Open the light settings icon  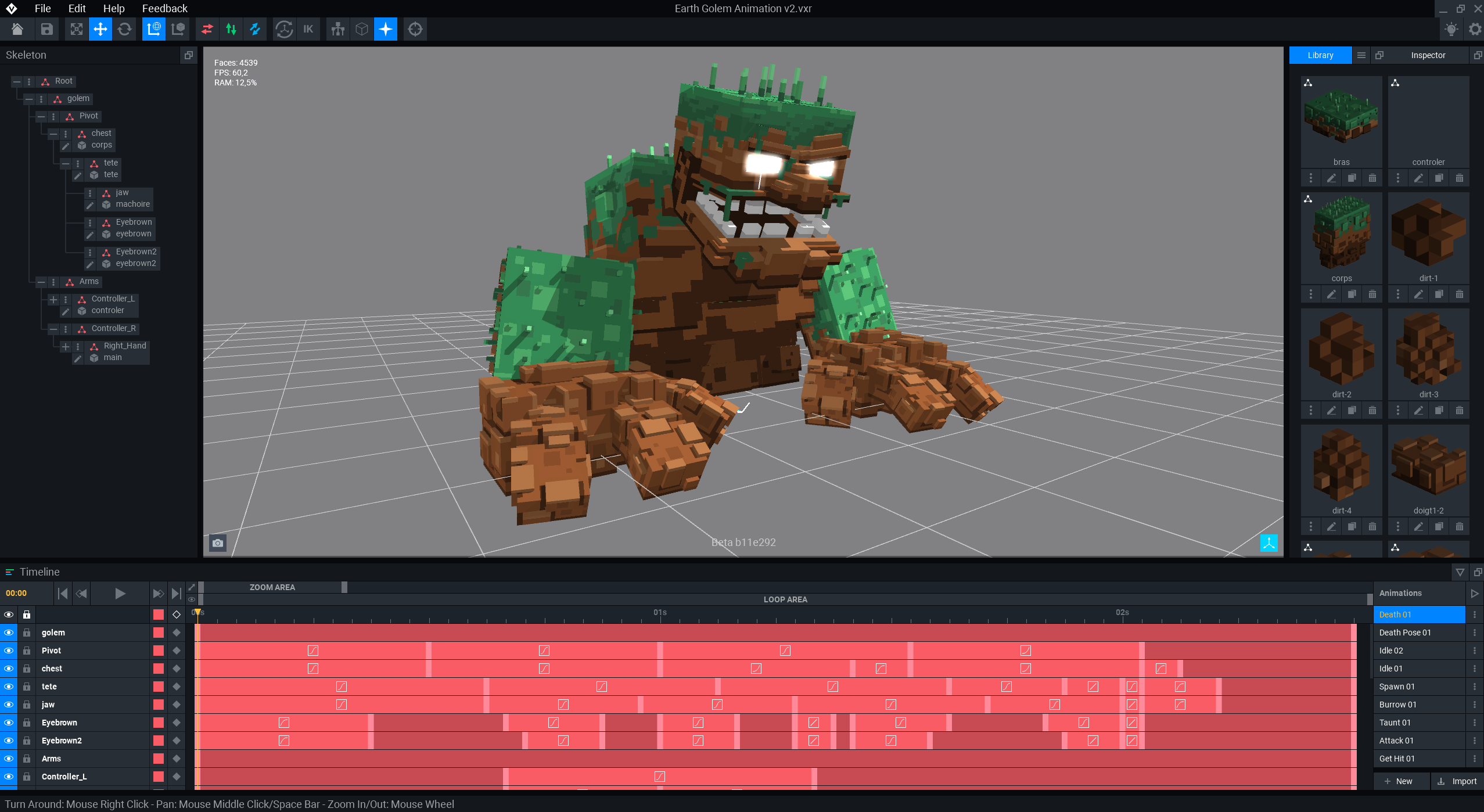(1451, 29)
